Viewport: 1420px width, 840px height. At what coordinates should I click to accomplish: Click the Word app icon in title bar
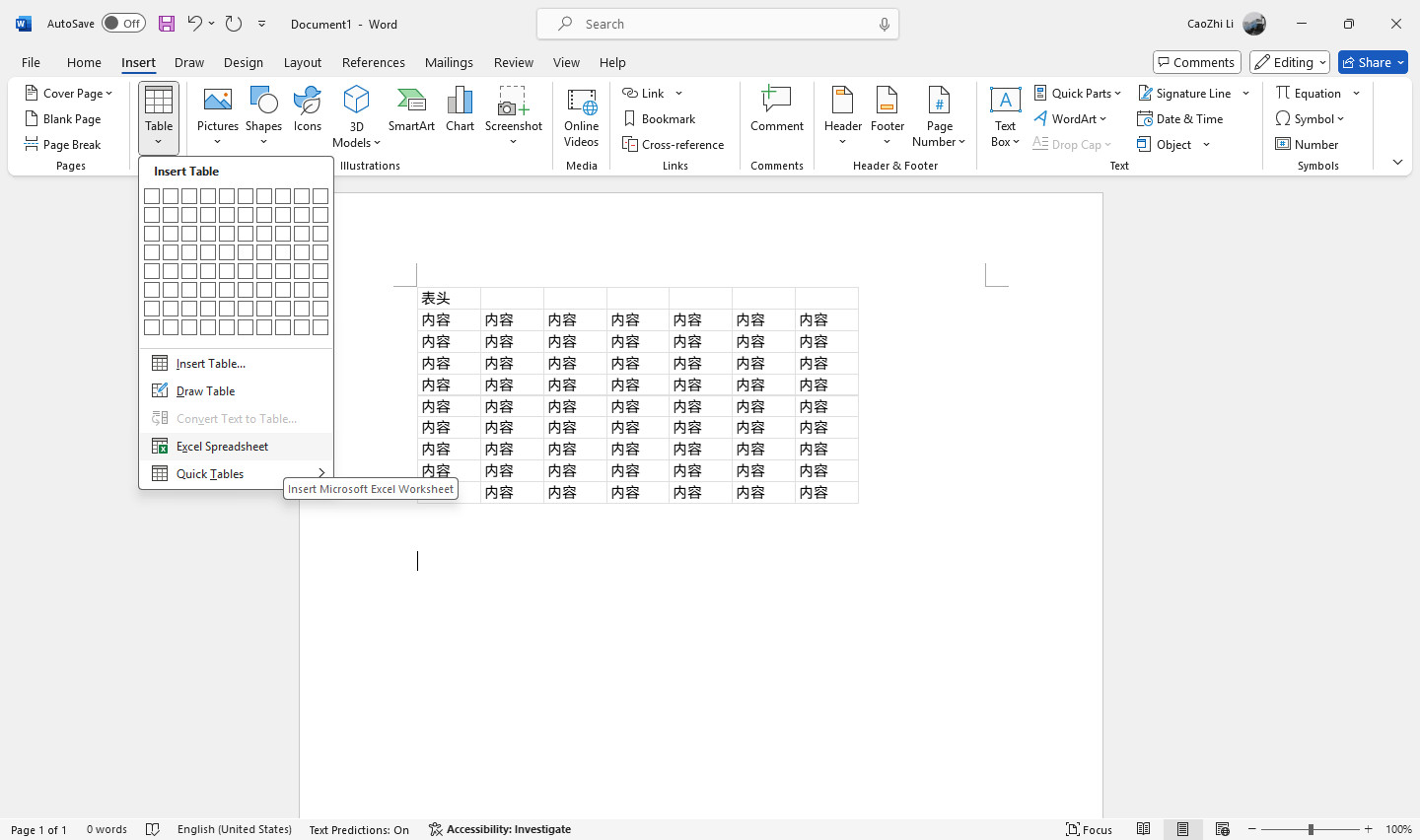24,24
